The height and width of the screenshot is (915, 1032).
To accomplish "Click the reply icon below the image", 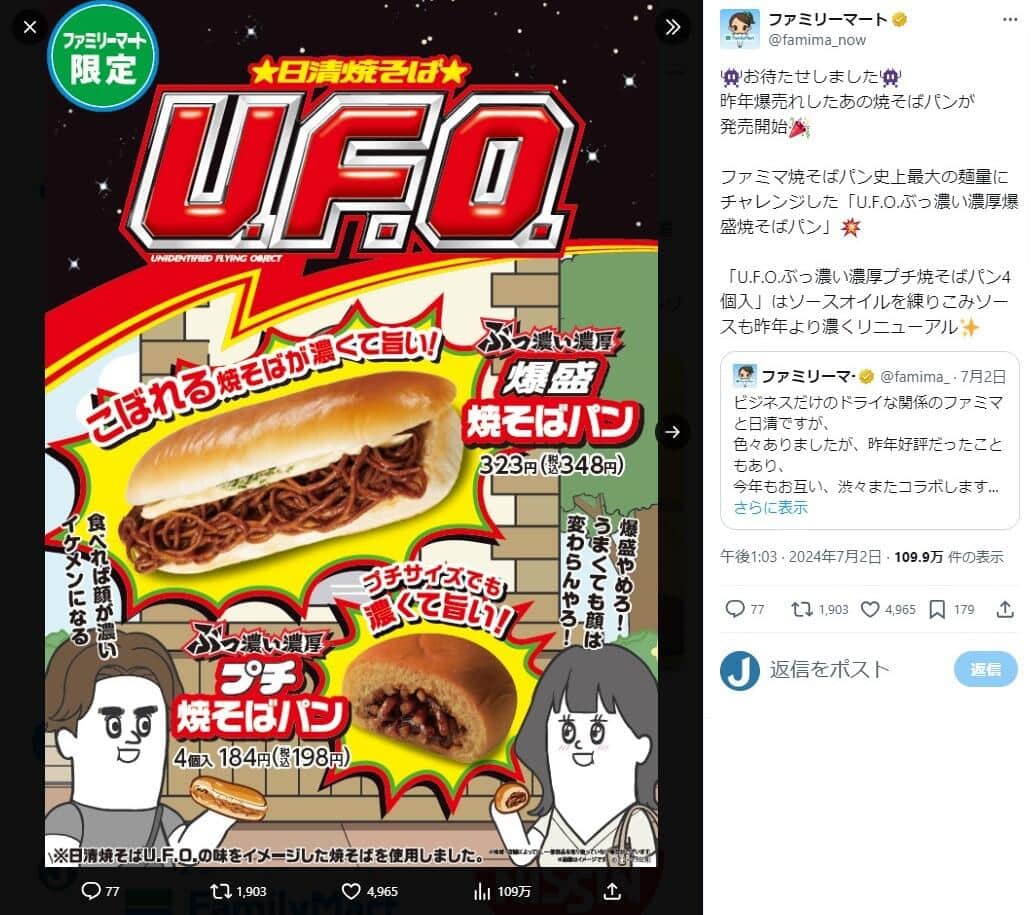I will pos(90,891).
